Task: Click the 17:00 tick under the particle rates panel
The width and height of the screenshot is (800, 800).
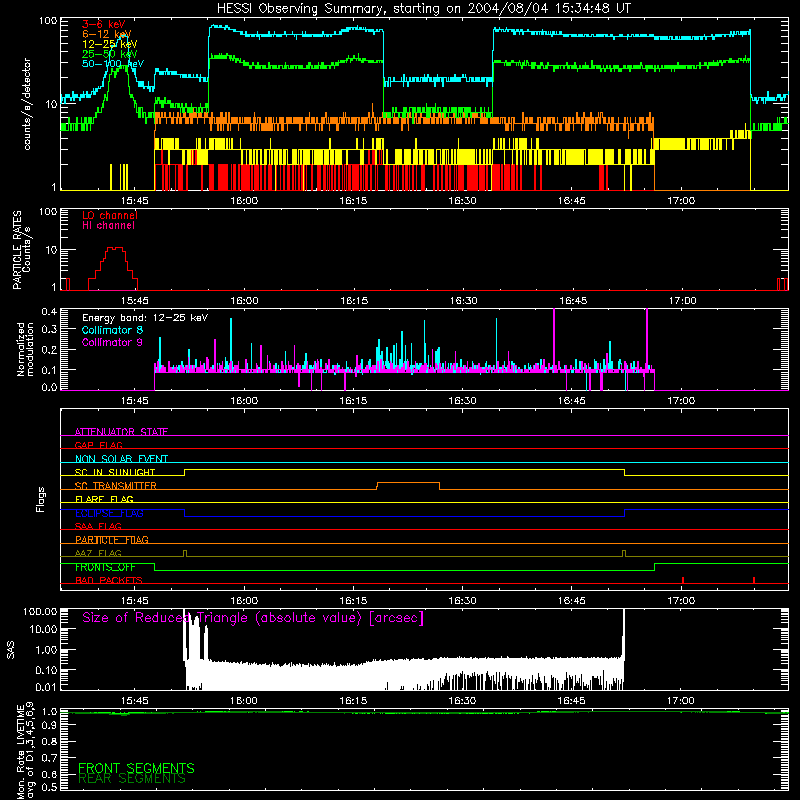Action: [x=682, y=301]
